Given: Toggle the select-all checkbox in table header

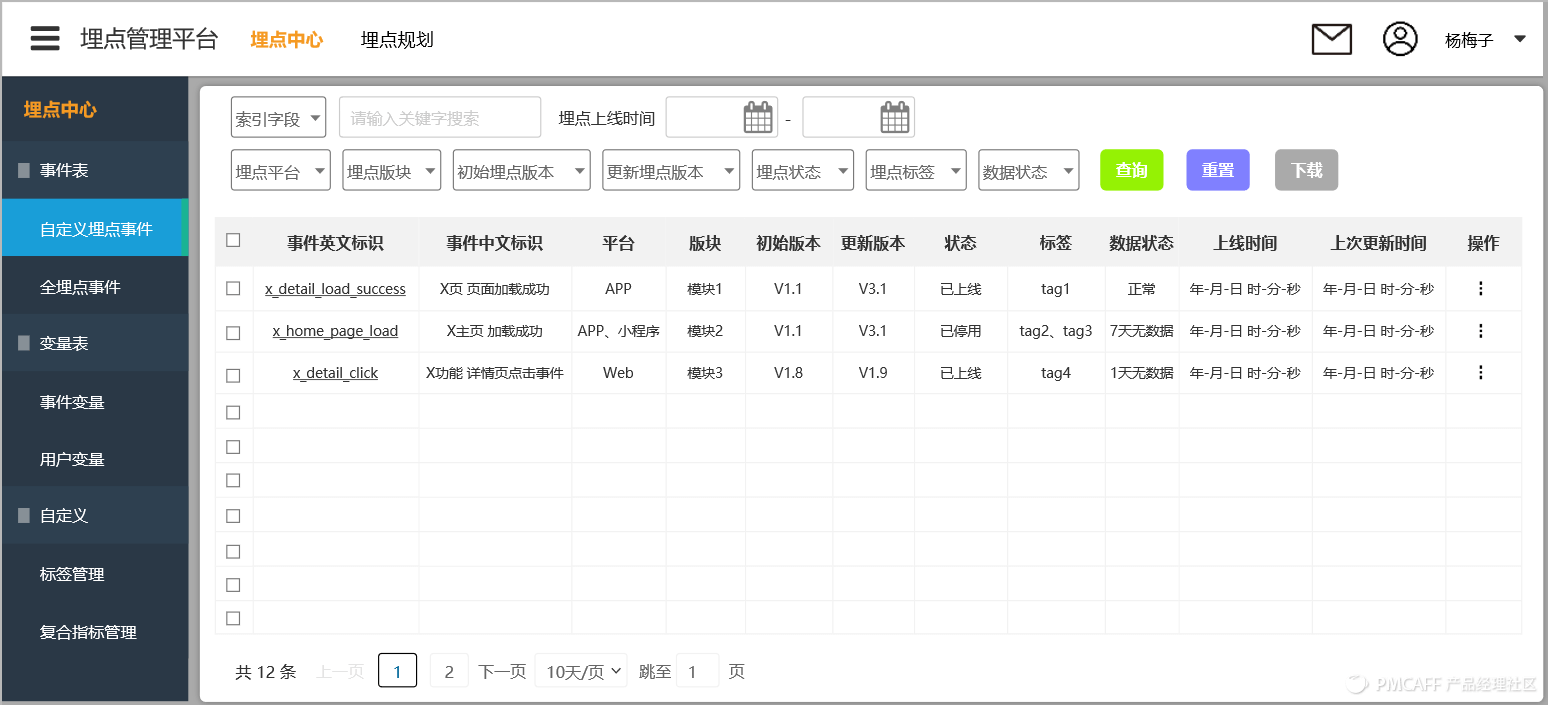Looking at the screenshot, I should tap(233, 240).
